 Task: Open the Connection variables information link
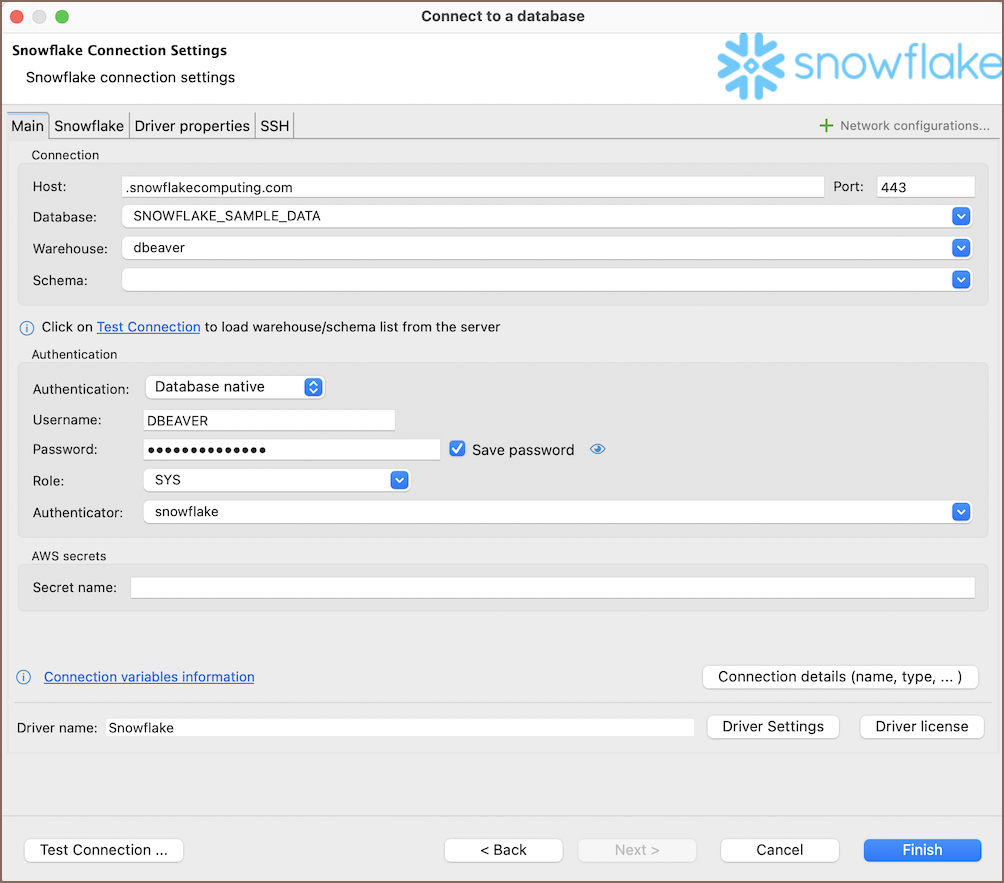pyautogui.click(x=149, y=677)
